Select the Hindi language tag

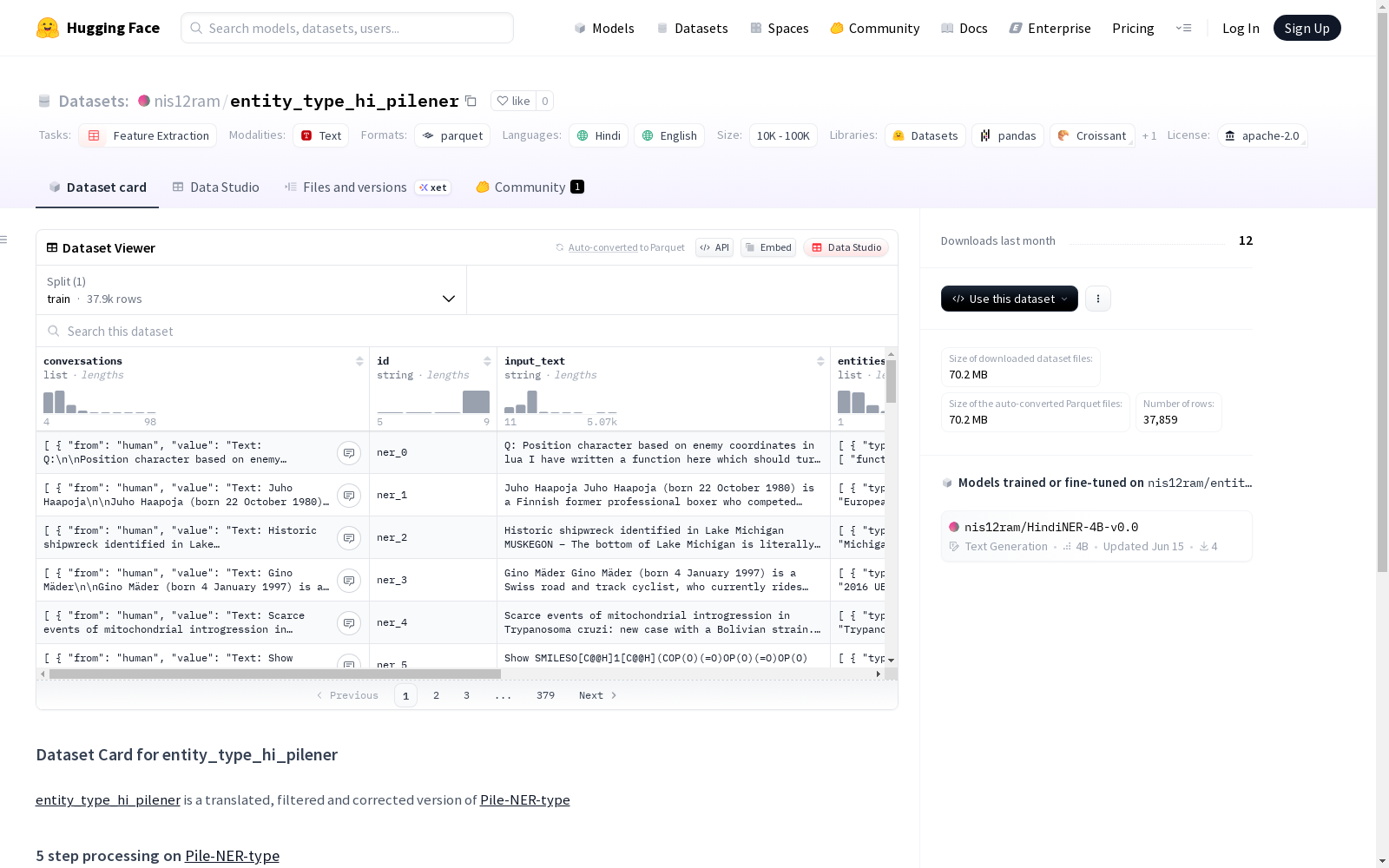click(x=598, y=135)
